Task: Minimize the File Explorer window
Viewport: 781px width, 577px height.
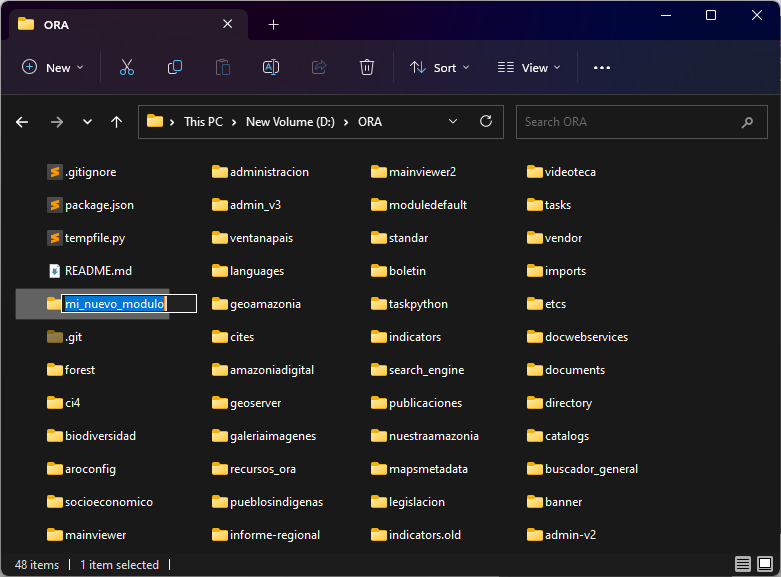Action: click(x=666, y=15)
